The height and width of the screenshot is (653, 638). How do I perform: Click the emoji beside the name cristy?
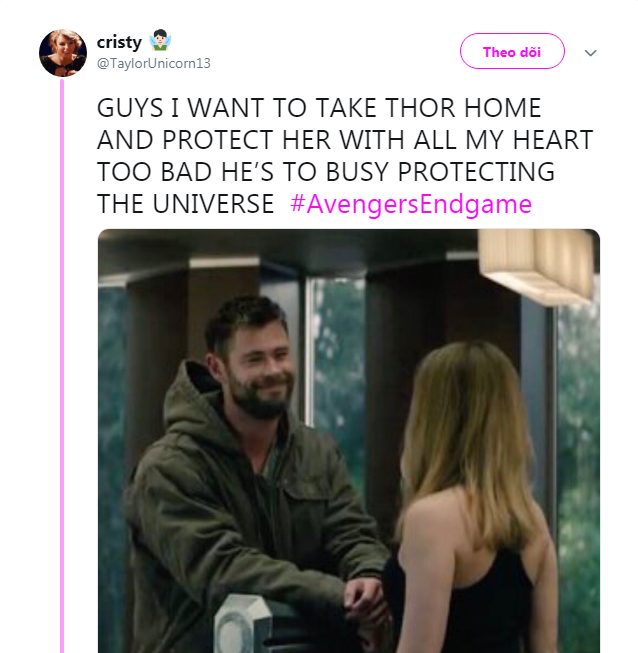pyautogui.click(x=158, y=41)
